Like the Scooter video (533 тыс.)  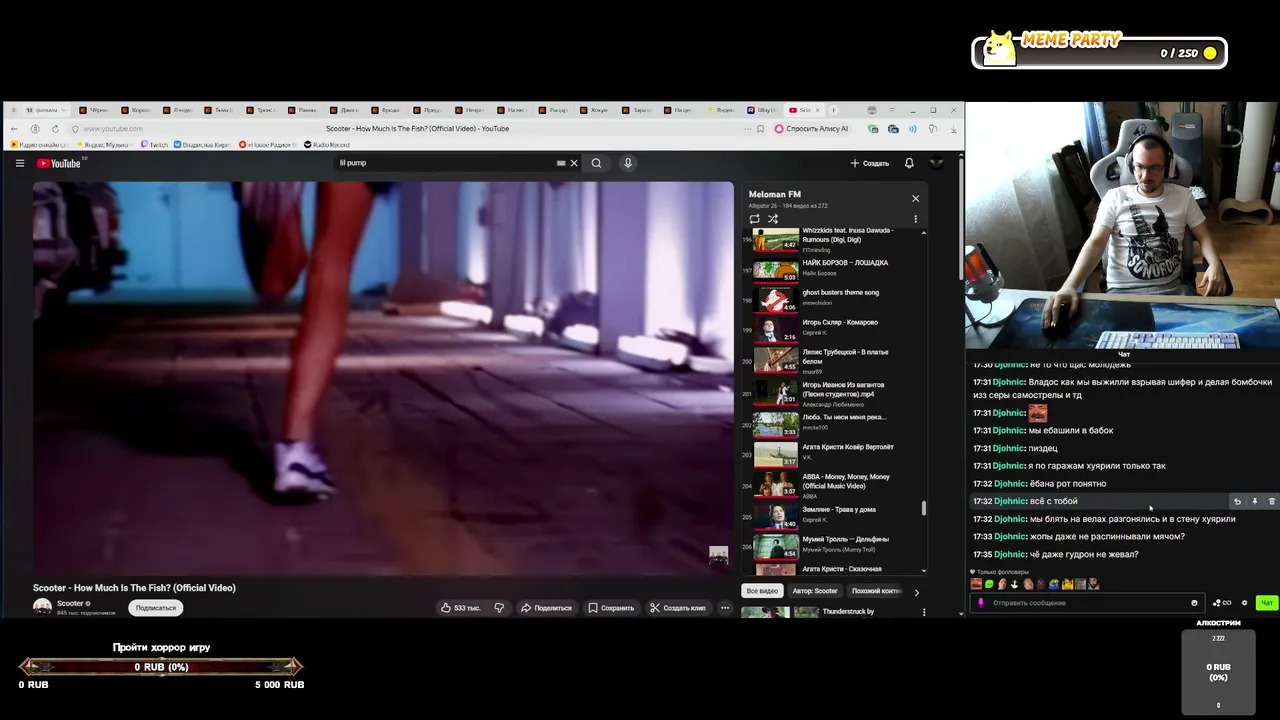461,608
